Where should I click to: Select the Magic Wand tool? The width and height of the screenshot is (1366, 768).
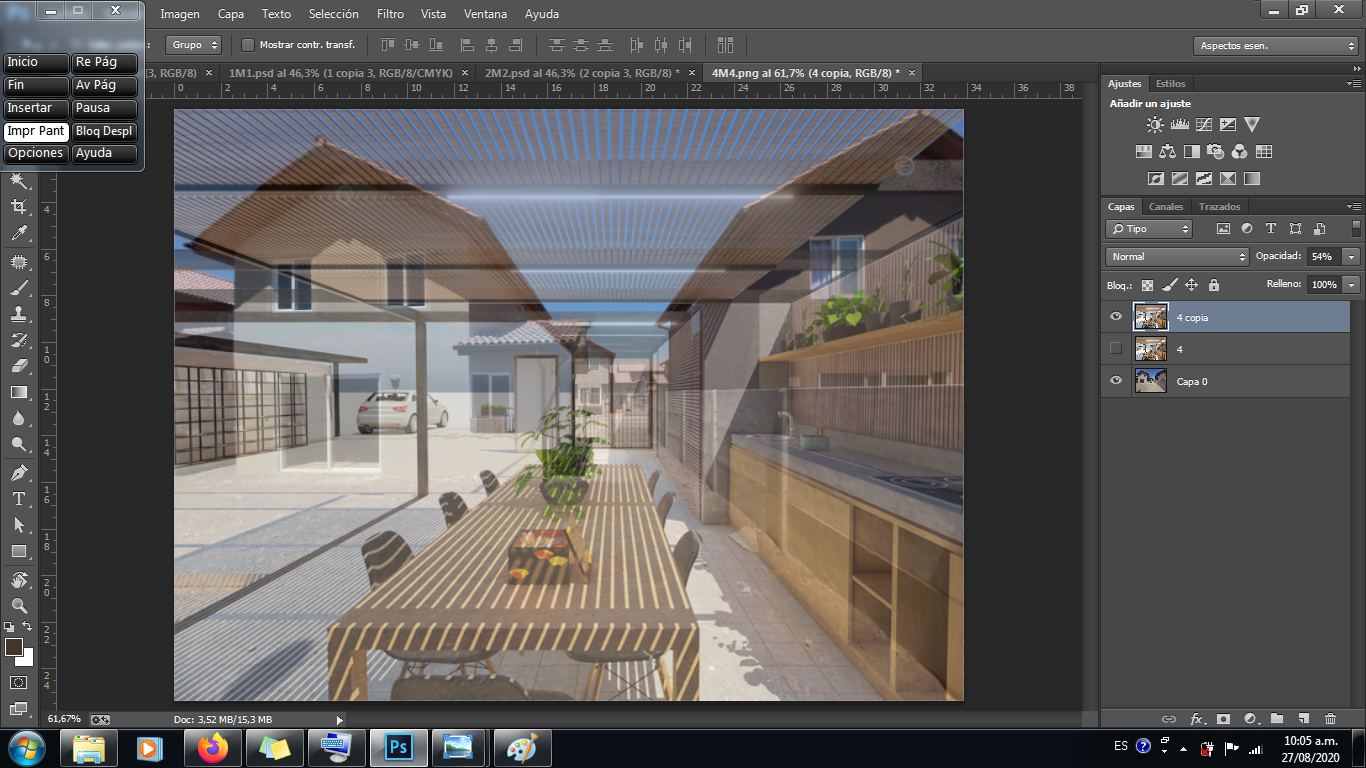(18, 181)
